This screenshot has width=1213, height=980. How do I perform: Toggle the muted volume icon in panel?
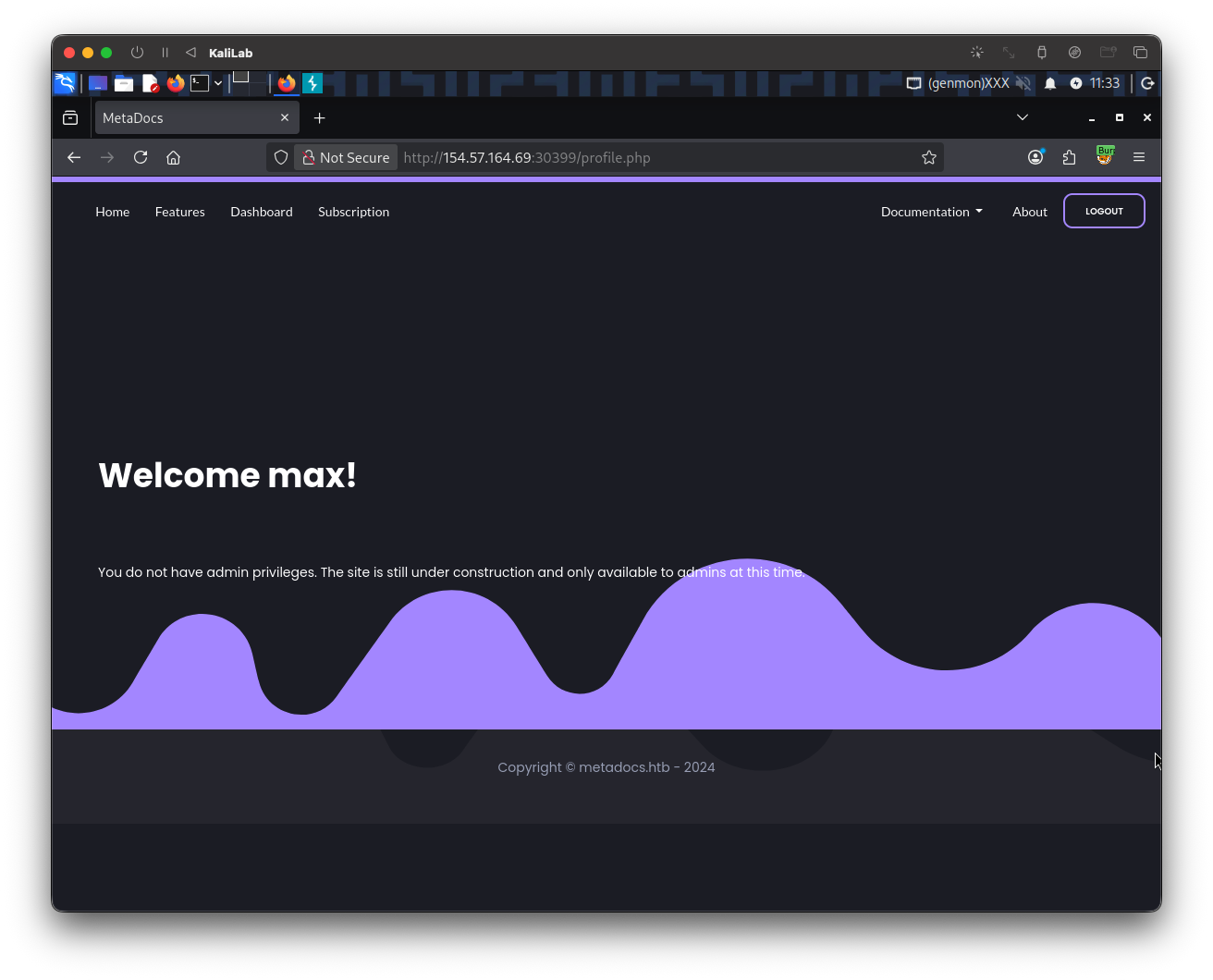pos(1023,83)
